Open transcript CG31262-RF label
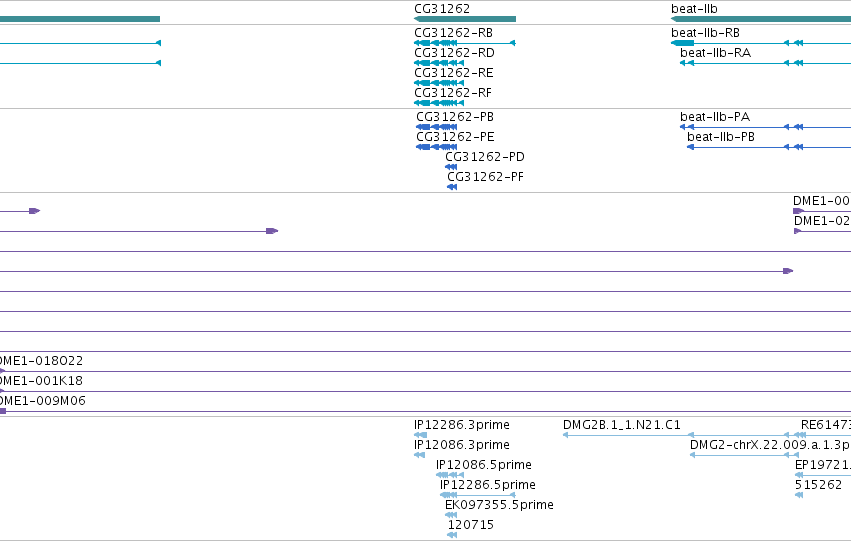The width and height of the screenshot is (851, 541). pyautogui.click(x=453, y=93)
